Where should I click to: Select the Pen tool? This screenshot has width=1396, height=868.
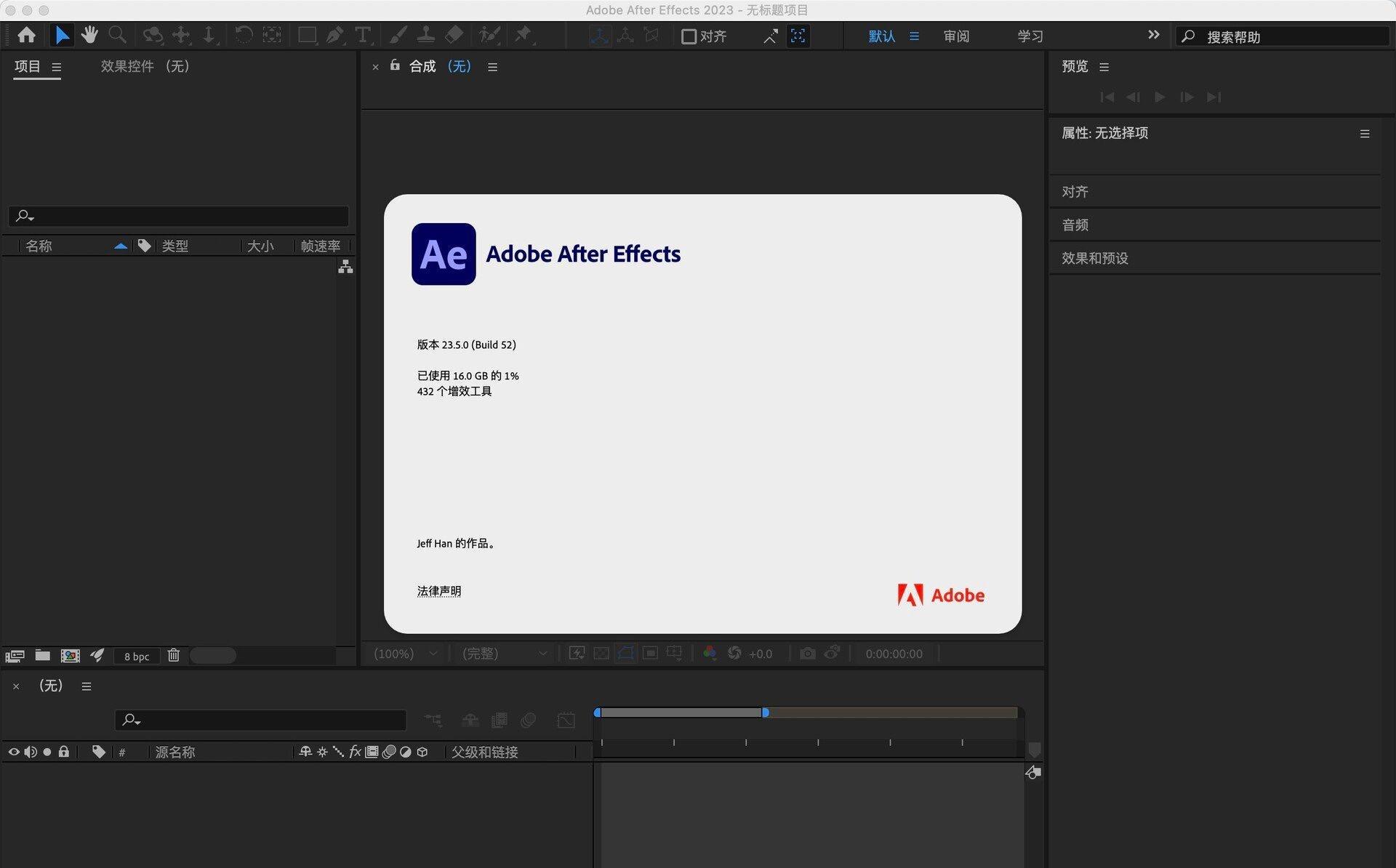334,35
